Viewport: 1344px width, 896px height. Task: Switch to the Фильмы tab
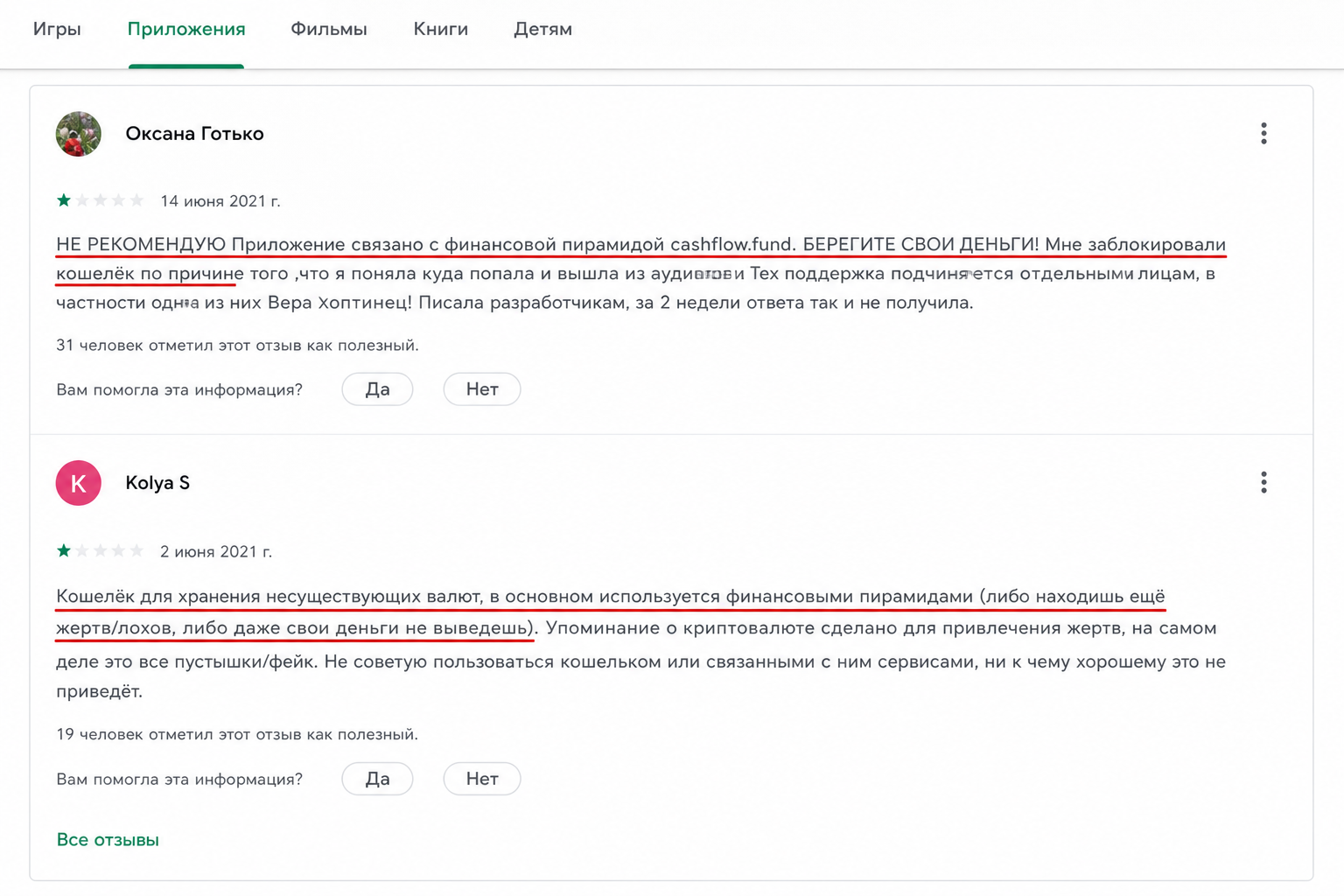(x=329, y=29)
